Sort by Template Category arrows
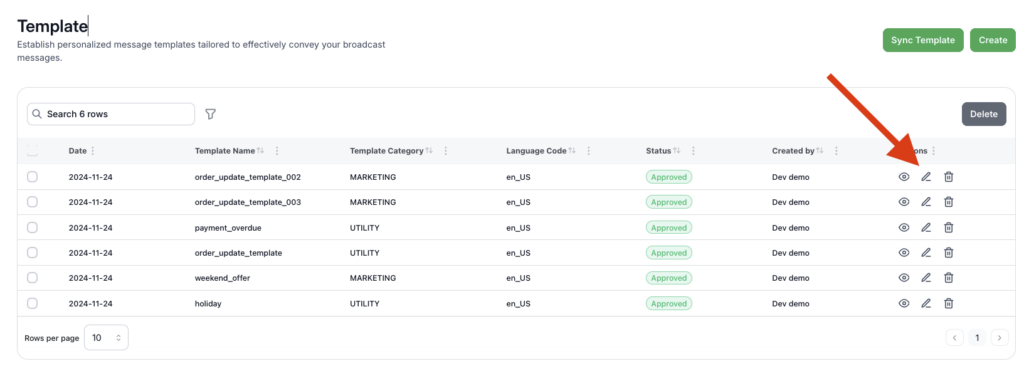 tap(429, 151)
